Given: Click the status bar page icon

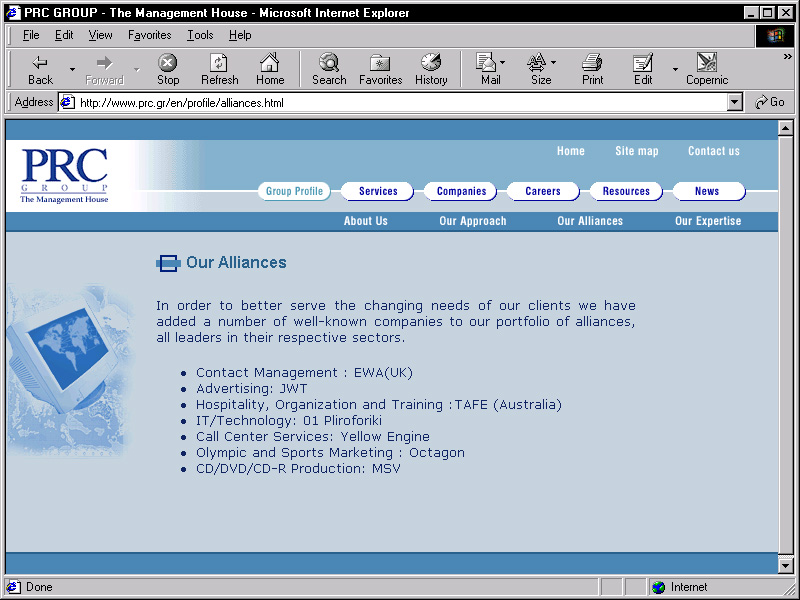Looking at the screenshot, I should tap(13, 587).
